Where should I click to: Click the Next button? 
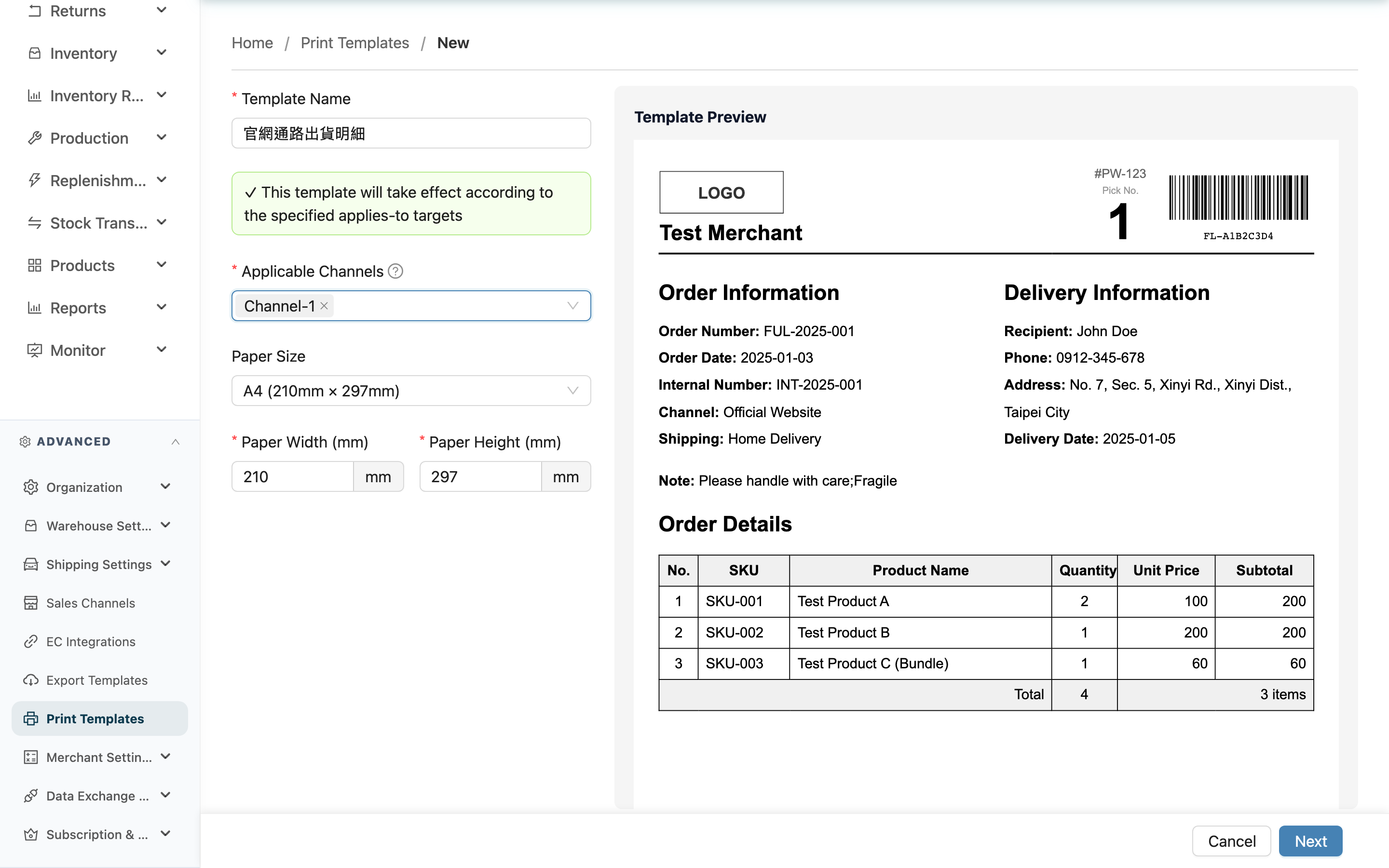coord(1310,841)
